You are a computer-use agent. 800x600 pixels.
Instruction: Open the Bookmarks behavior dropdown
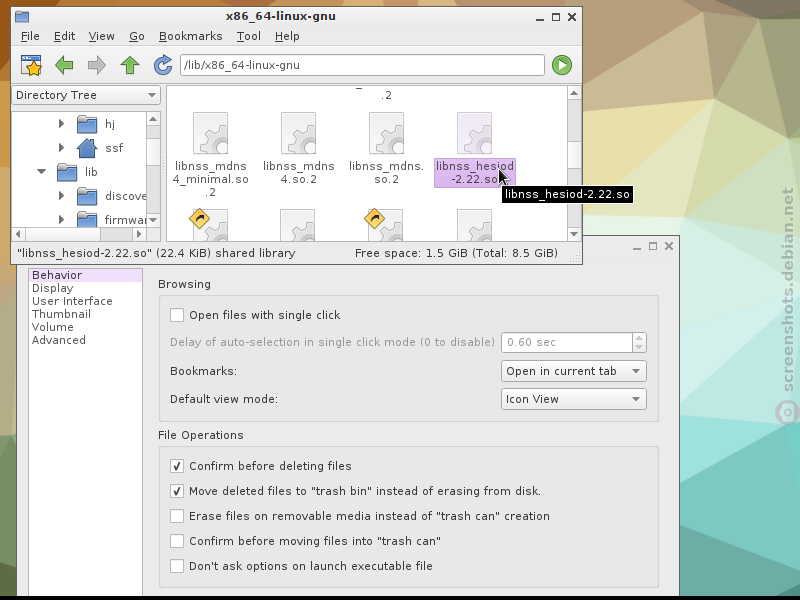point(573,371)
